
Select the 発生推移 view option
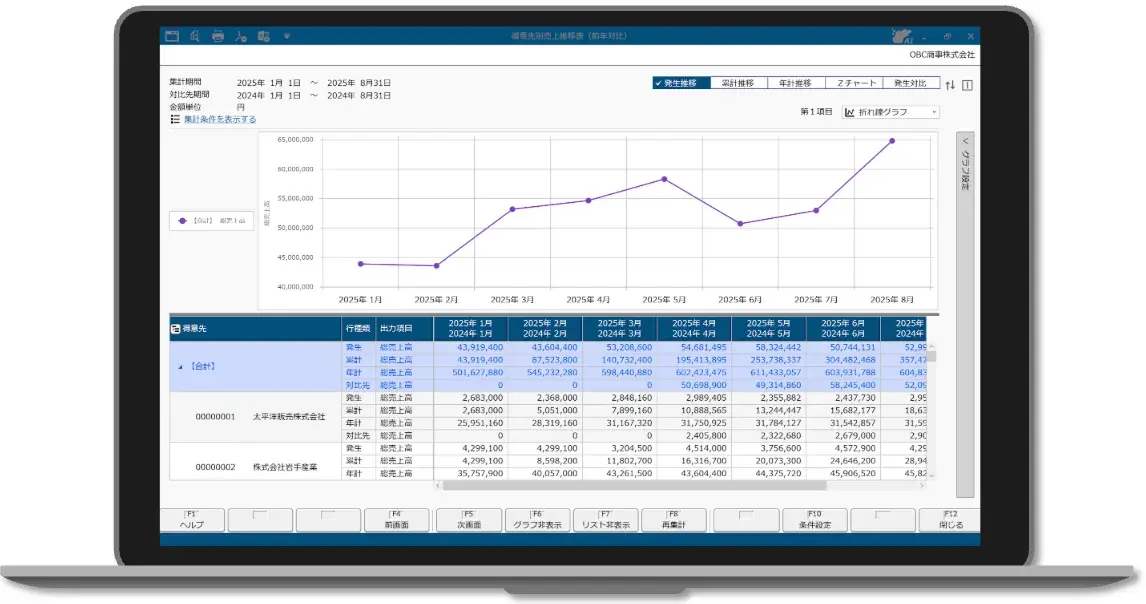681,84
